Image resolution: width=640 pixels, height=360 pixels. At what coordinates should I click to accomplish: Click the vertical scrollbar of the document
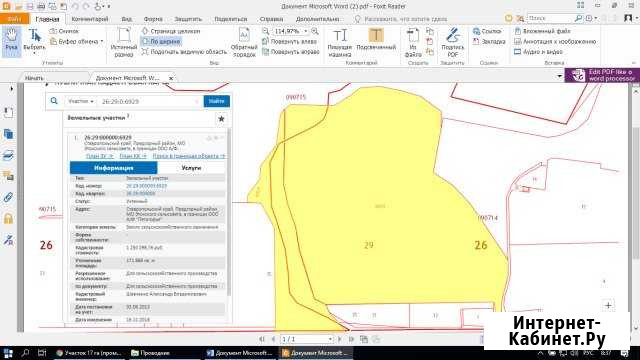[x=636, y=192]
